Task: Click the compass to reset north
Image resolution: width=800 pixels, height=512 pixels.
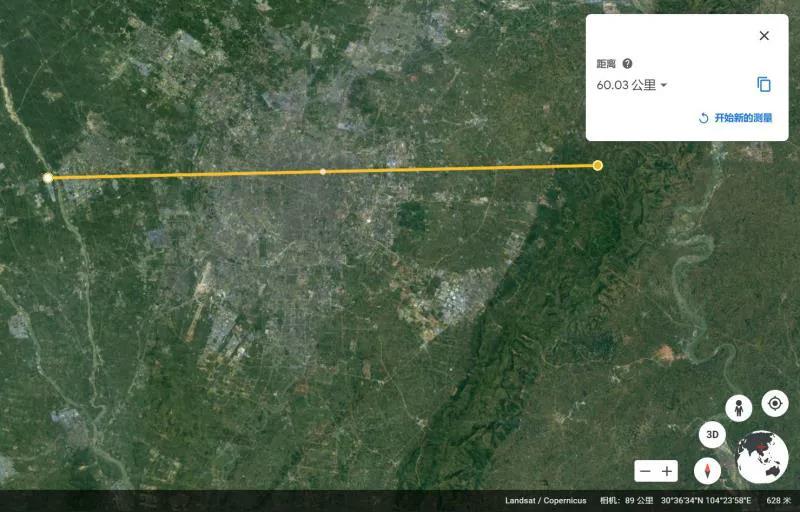Action: pyautogui.click(x=708, y=471)
